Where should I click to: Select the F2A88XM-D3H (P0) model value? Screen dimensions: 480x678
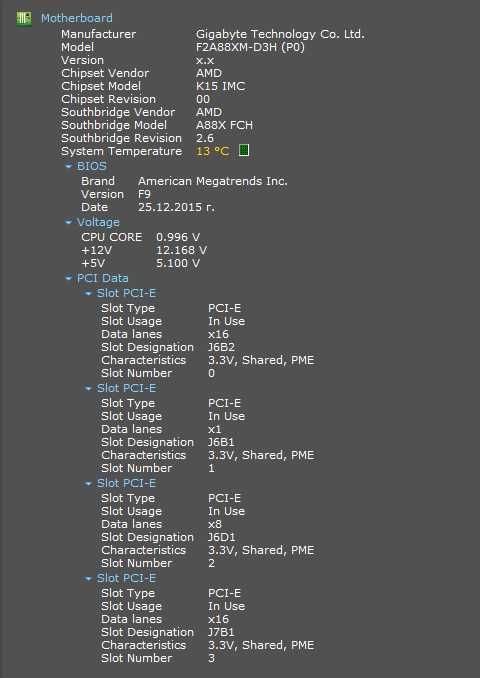click(x=250, y=47)
